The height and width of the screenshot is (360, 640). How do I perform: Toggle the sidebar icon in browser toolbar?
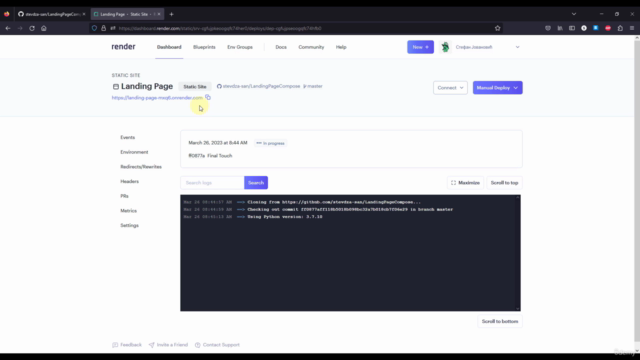click(572, 28)
